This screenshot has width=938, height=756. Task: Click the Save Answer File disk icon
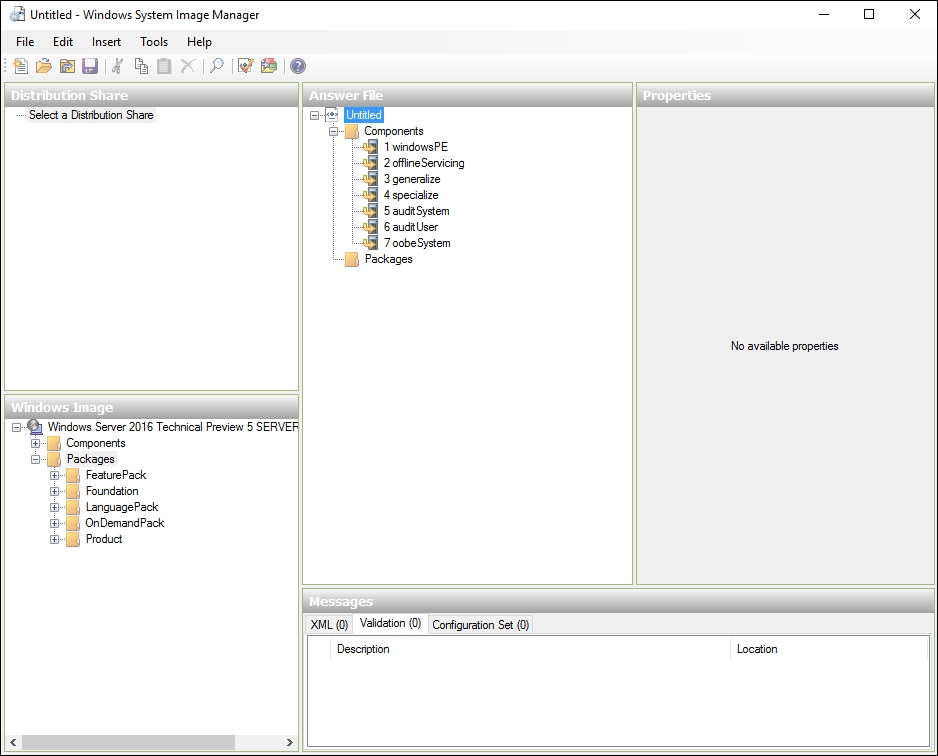pyautogui.click(x=90, y=66)
